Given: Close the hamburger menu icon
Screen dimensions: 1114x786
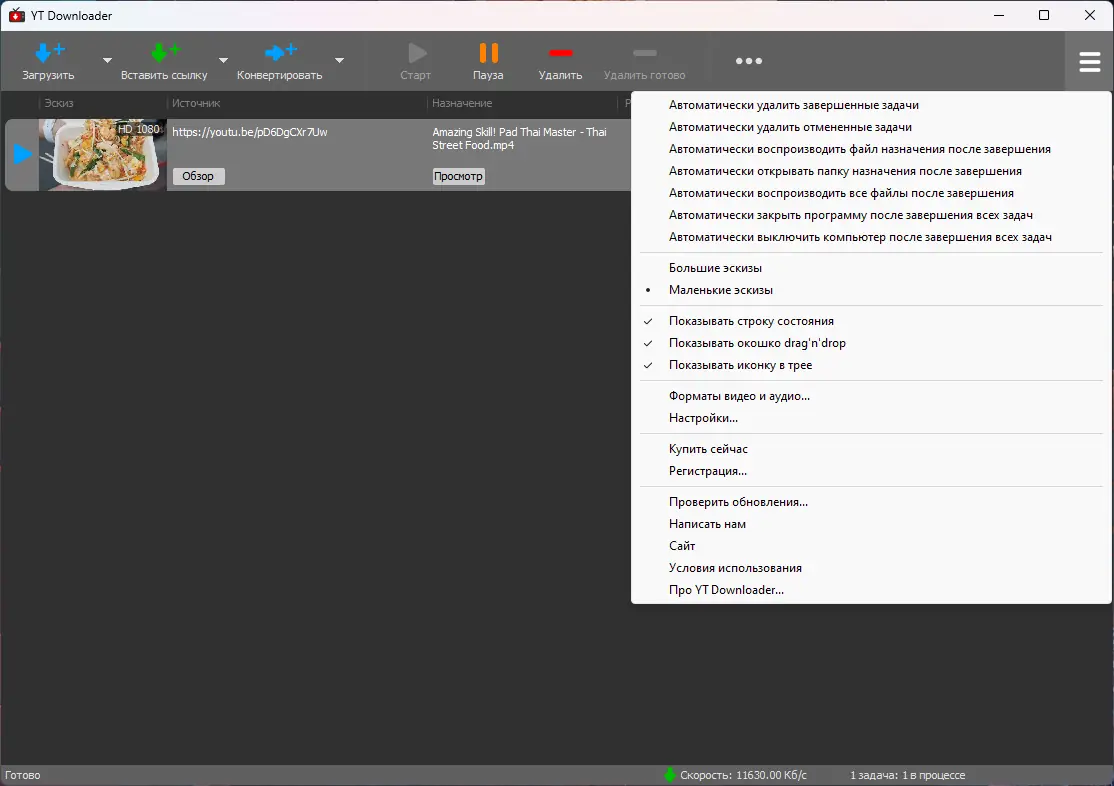Looking at the screenshot, I should 1089,62.
